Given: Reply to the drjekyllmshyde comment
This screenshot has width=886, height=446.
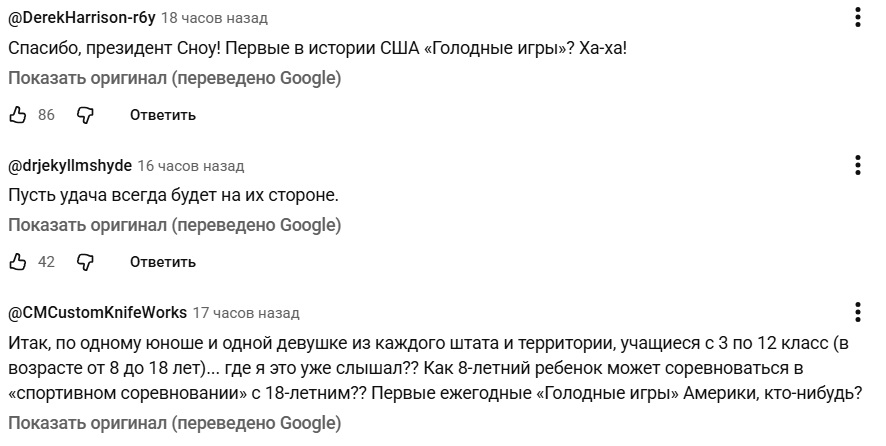Looking at the screenshot, I should (x=162, y=262).
